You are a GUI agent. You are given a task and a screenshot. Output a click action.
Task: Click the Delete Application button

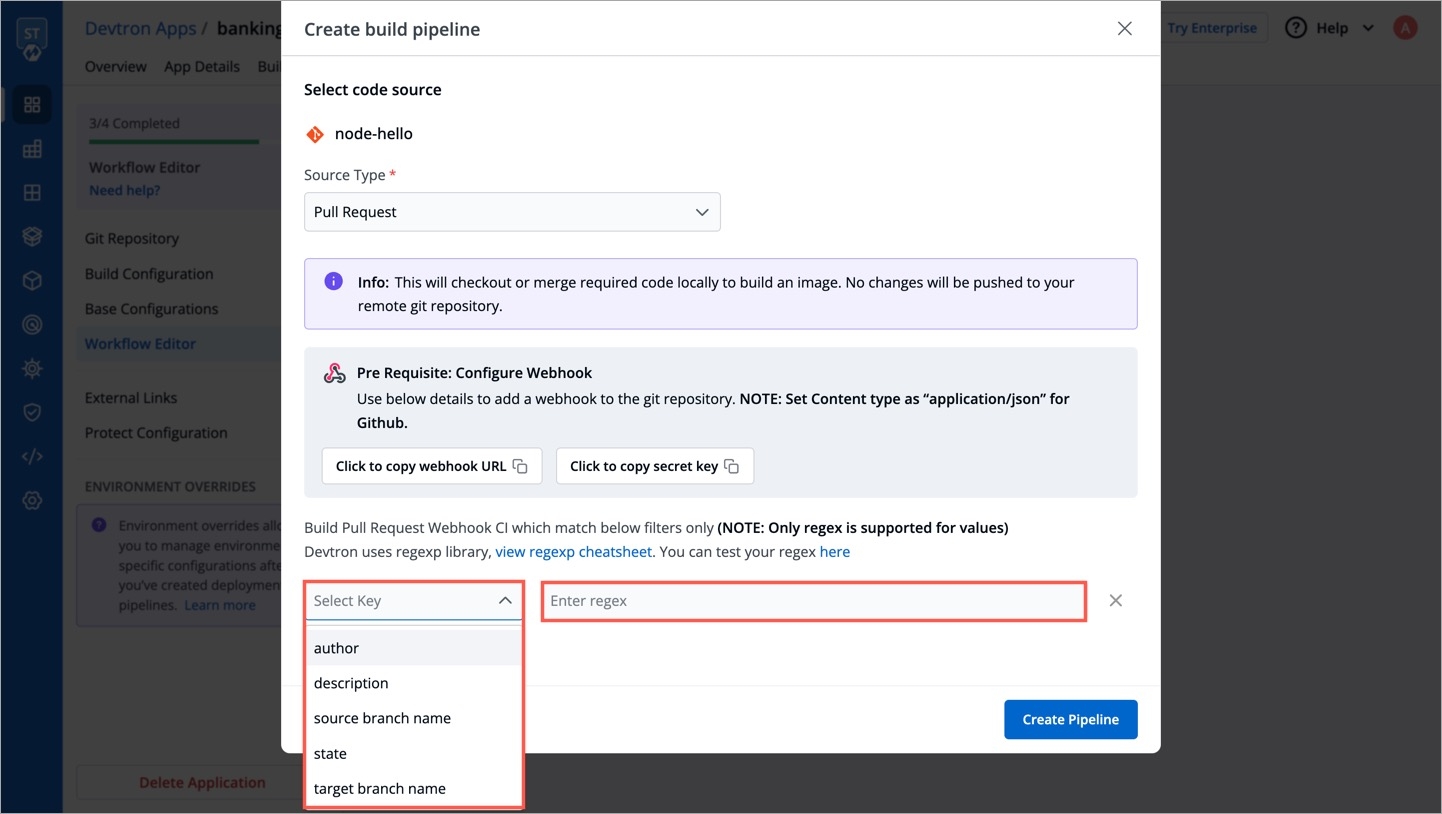click(x=202, y=783)
